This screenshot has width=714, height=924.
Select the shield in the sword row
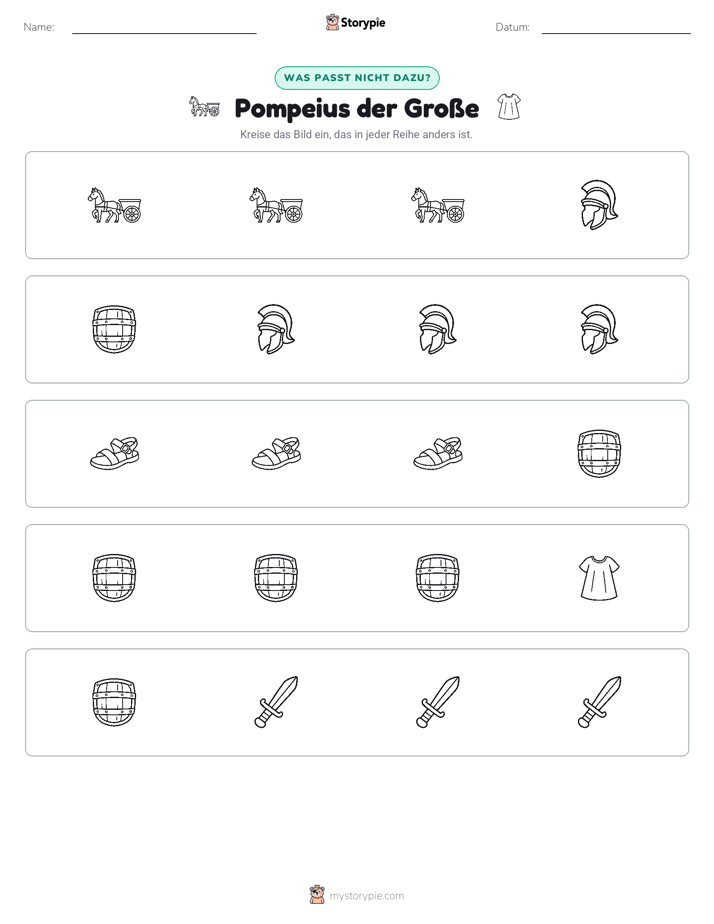(x=114, y=702)
